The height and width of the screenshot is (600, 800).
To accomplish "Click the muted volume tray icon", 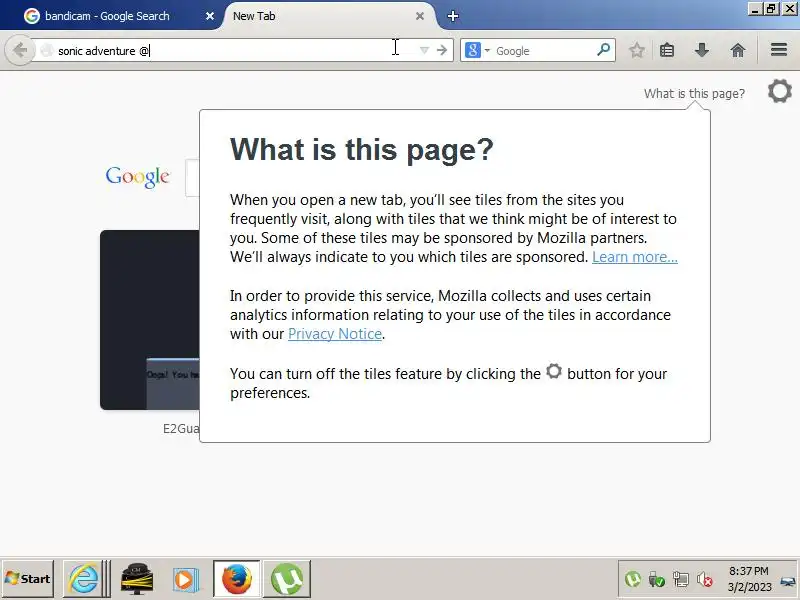I will point(705,579).
